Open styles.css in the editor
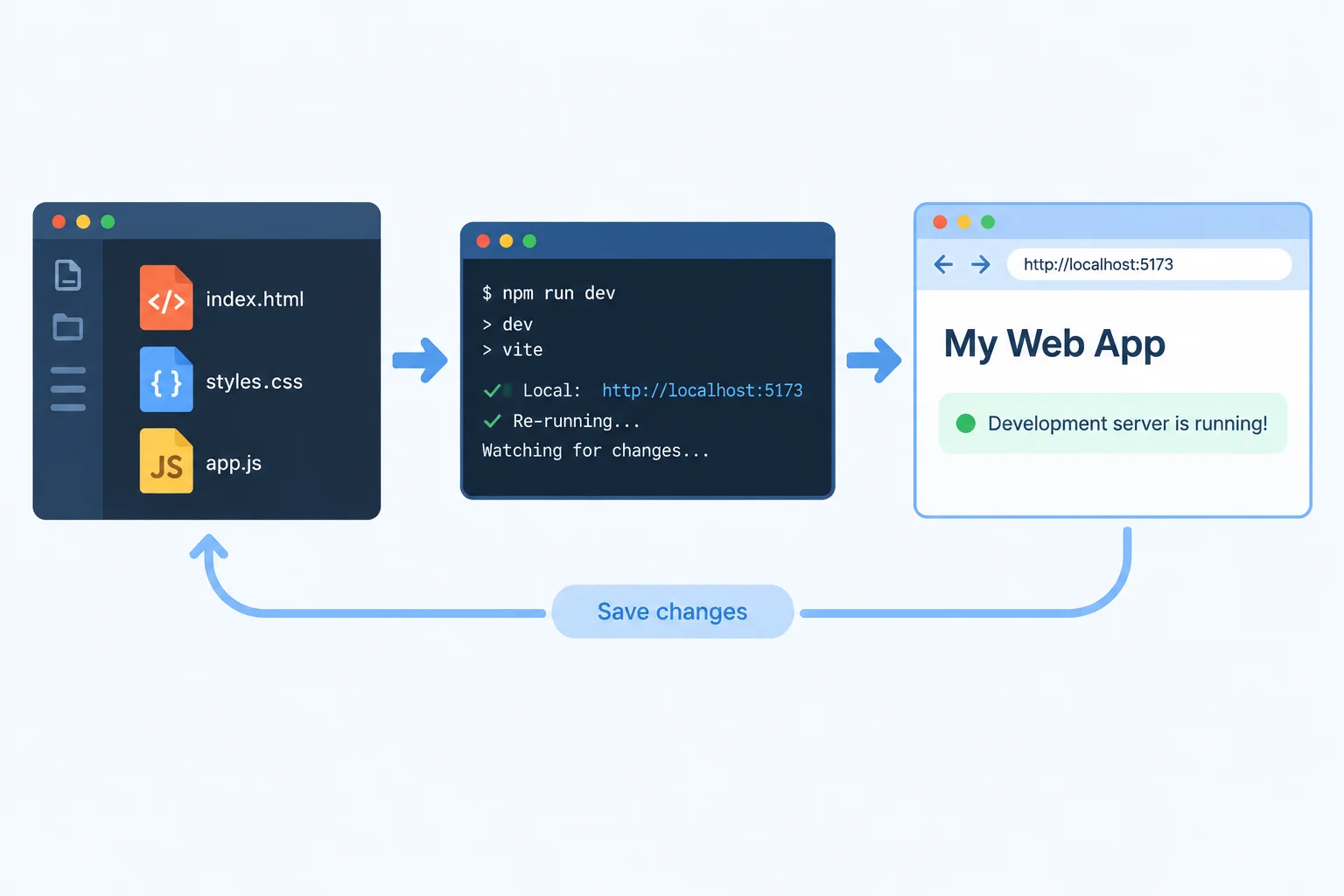The width and height of the screenshot is (1344, 896). pos(254,381)
